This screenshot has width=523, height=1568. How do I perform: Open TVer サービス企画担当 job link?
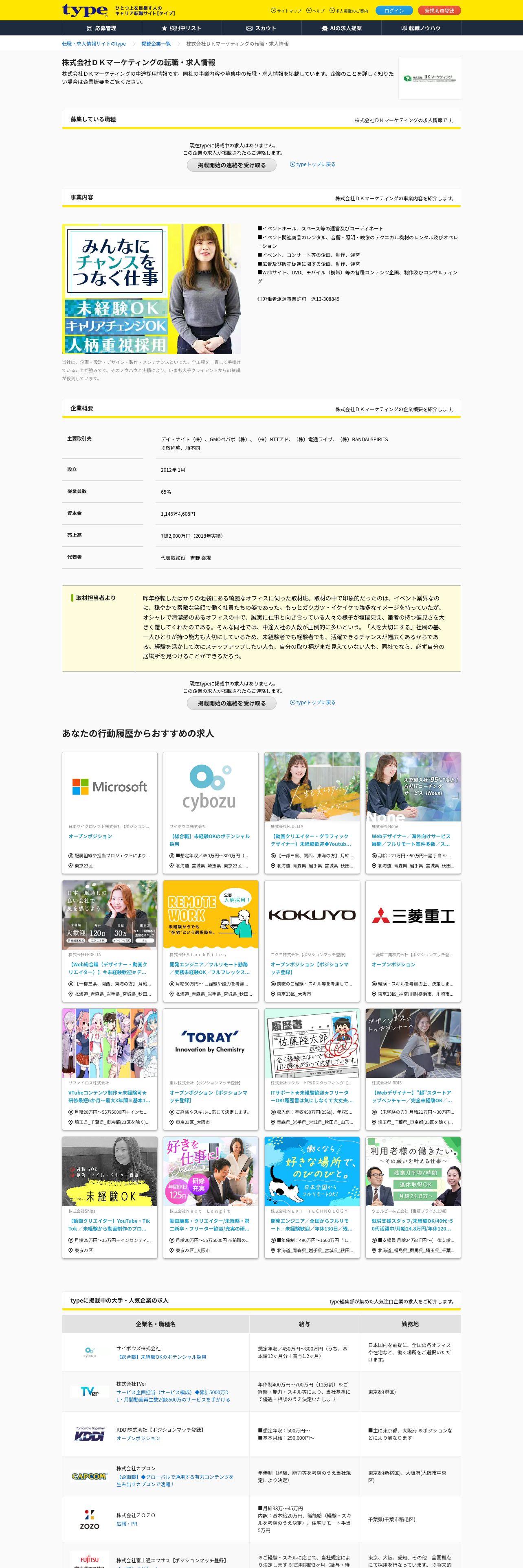173,1396
